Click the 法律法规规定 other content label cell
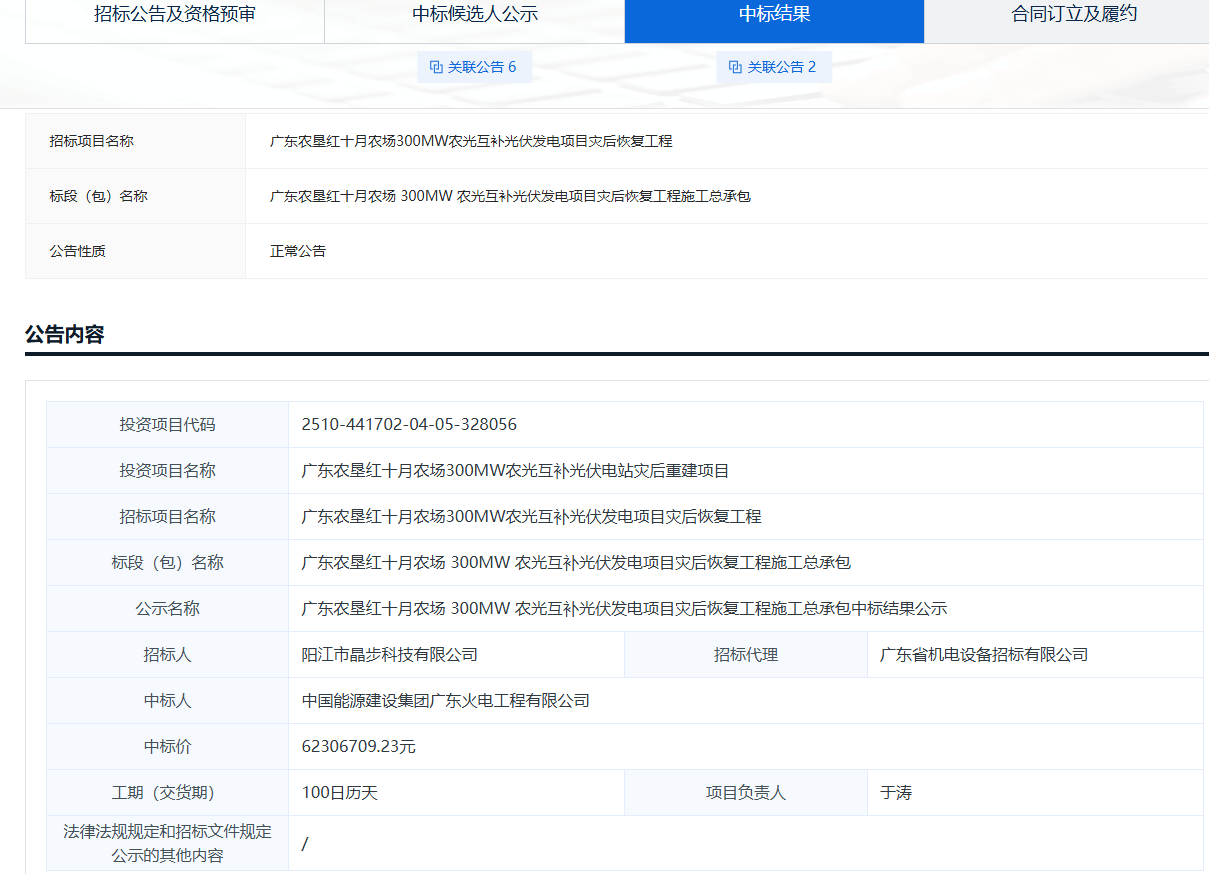The image size is (1209, 874). pyautogui.click(x=167, y=843)
